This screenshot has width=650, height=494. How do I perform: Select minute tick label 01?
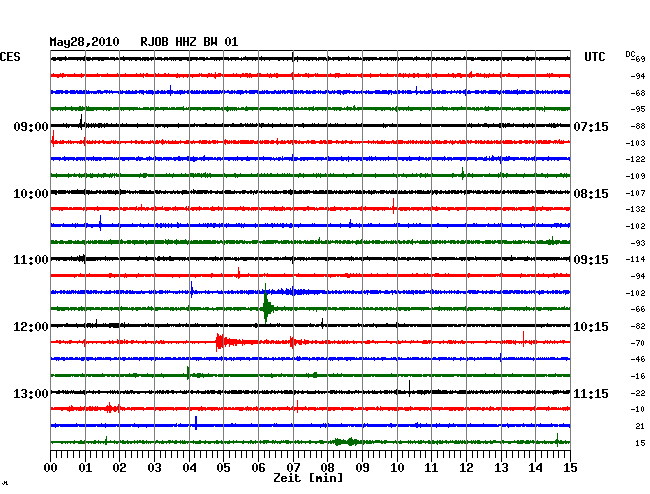85,468
